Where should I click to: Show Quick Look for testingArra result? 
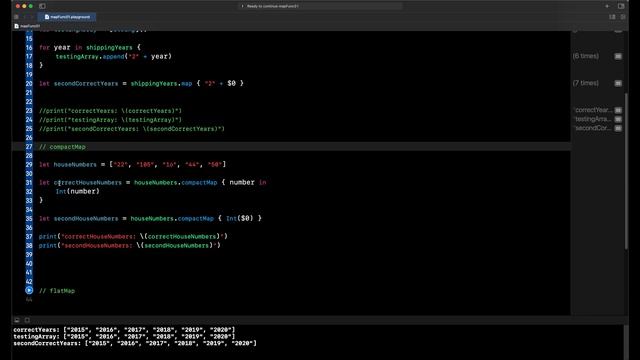coord(618,119)
